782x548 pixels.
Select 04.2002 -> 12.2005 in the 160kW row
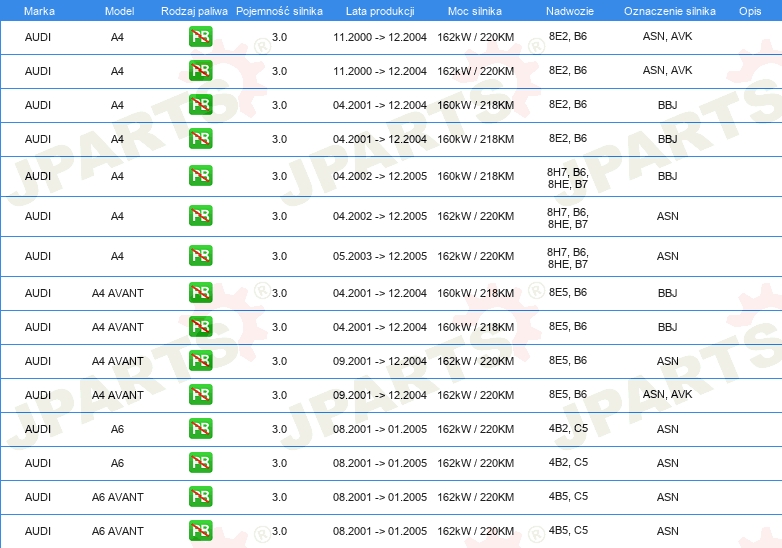380,177
